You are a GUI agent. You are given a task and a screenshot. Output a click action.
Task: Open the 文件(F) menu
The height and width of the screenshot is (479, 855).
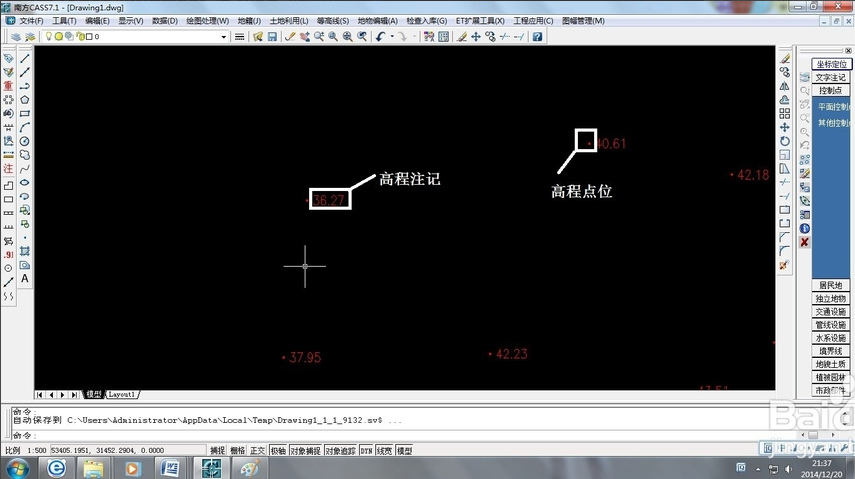point(31,21)
